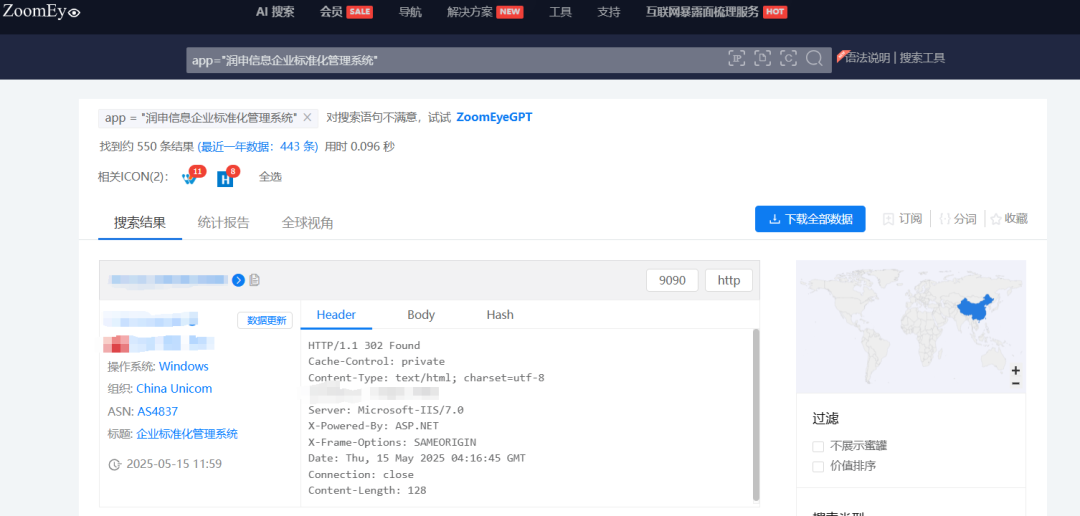Click the clock icon next to timestamp
The height and width of the screenshot is (516, 1080).
114,464
